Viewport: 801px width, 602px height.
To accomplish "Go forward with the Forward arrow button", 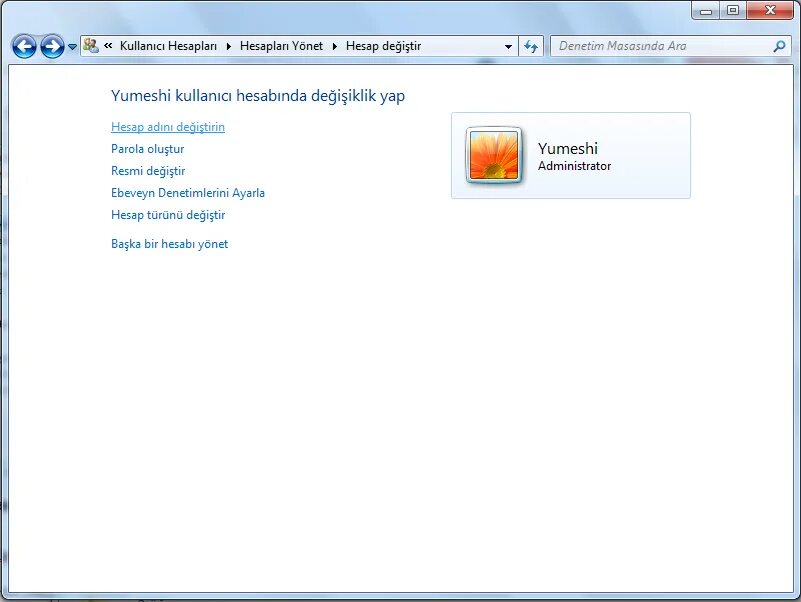I will [x=52, y=47].
